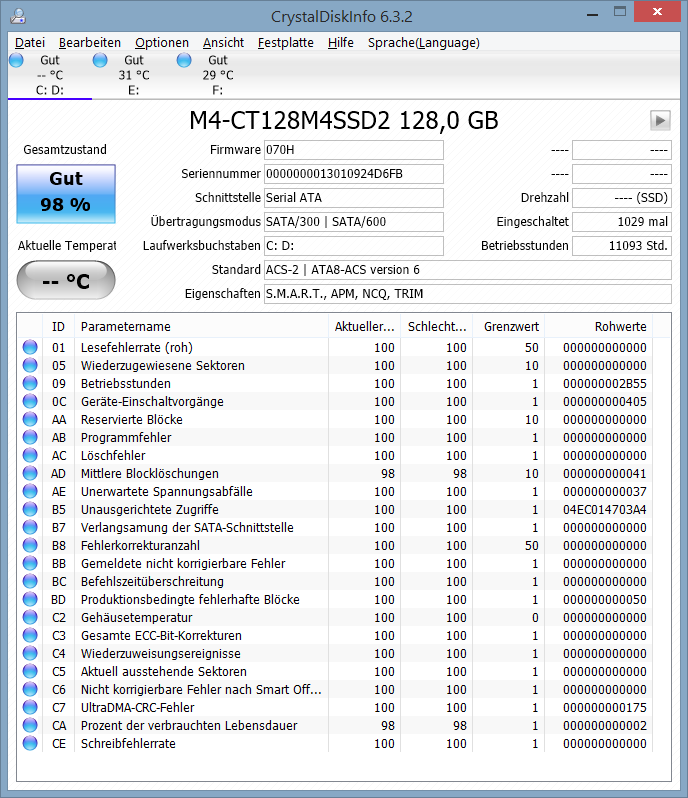
Task: Click the drive title M4-CT128M4SSD2 128,0 GB
Action: (x=344, y=121)
